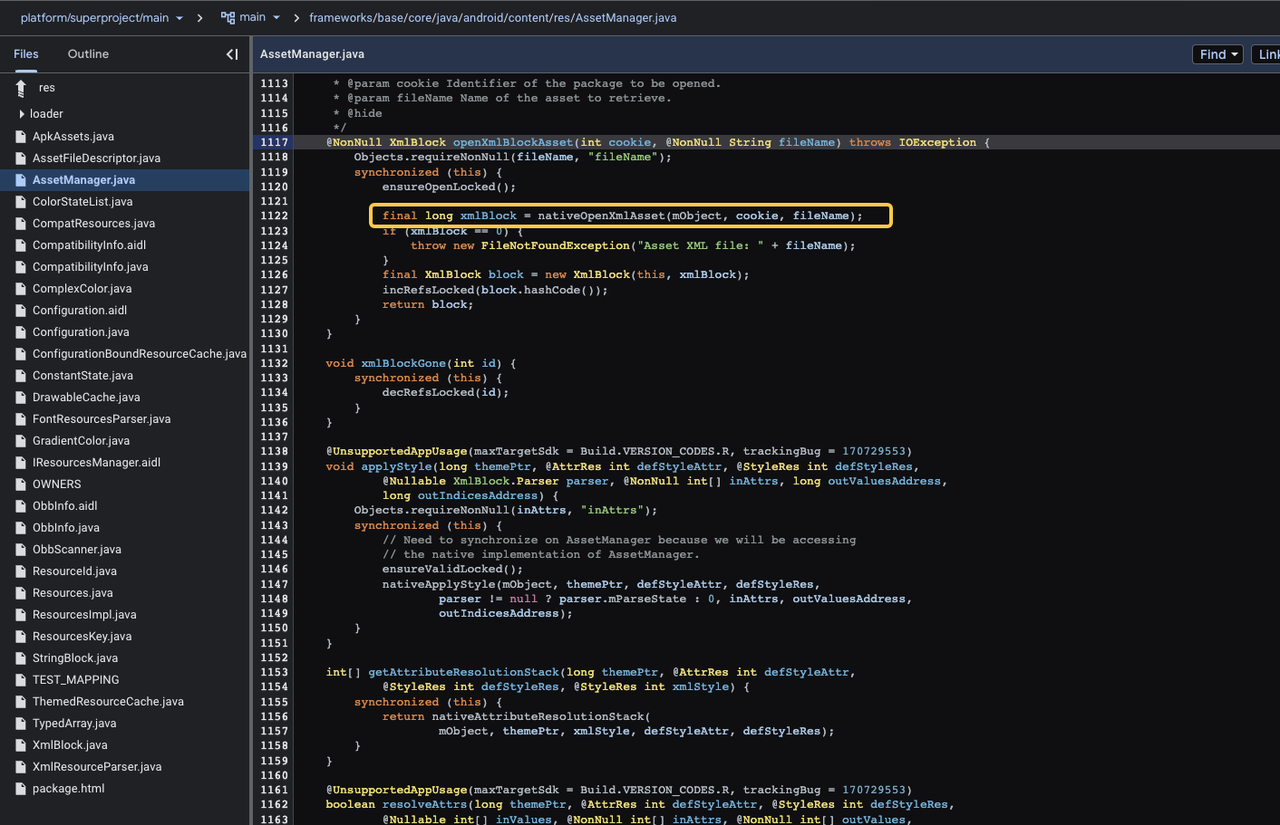1280x825 pixels.
Task: Switch to the Files tab
Action: (26, 54)
